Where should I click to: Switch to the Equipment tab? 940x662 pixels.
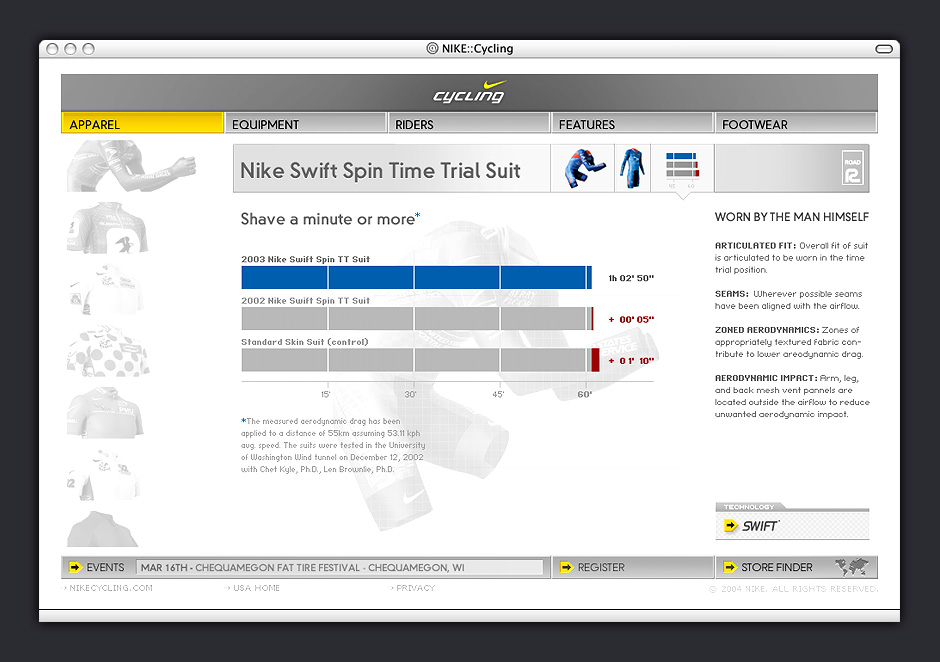[305, 124]
